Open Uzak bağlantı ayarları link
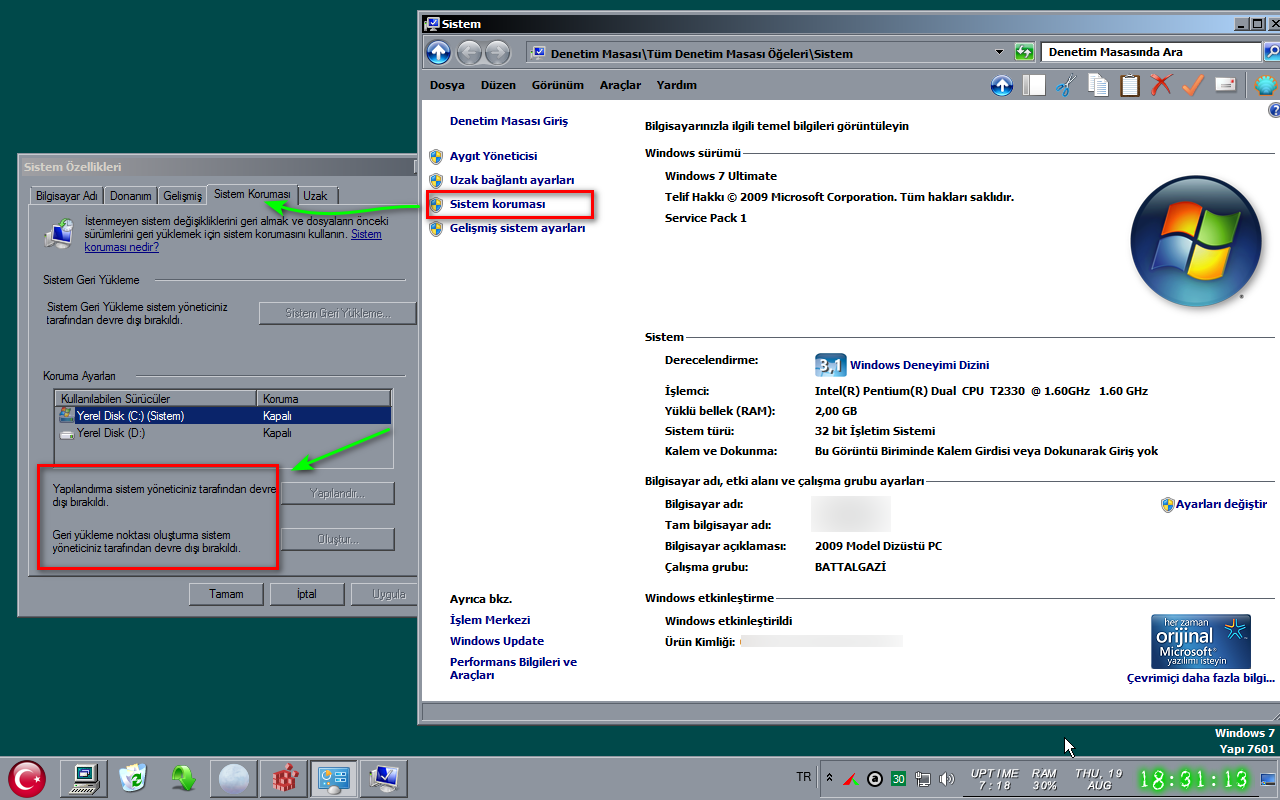 point(512,180)
